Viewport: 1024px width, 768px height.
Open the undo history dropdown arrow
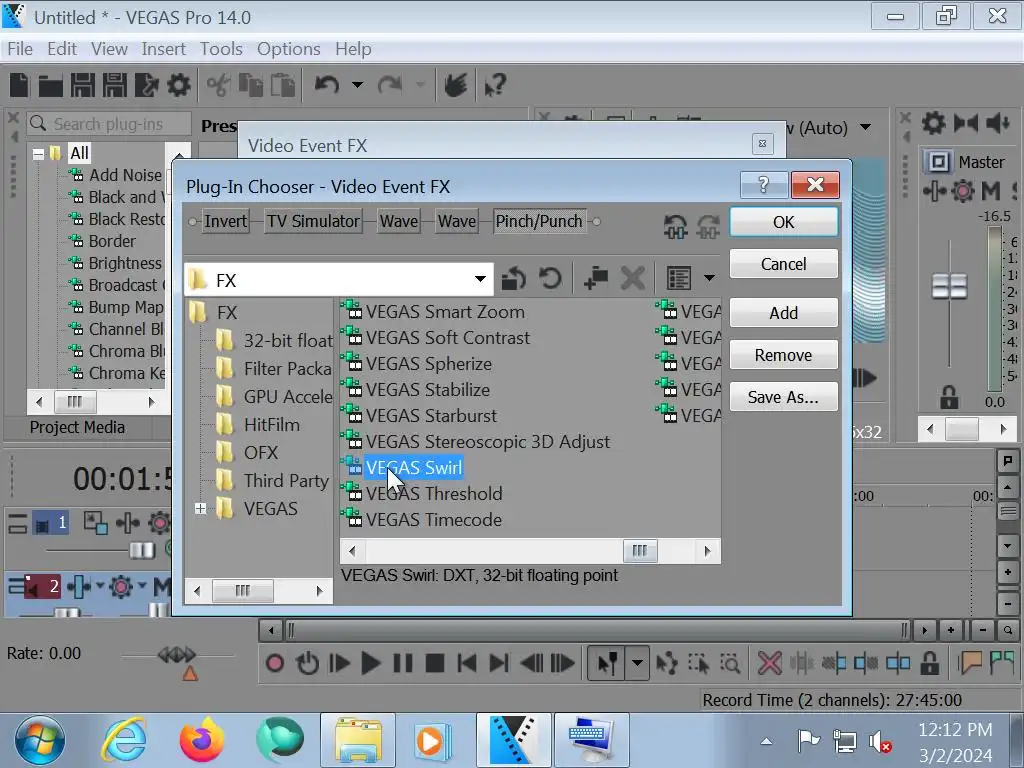357,85
